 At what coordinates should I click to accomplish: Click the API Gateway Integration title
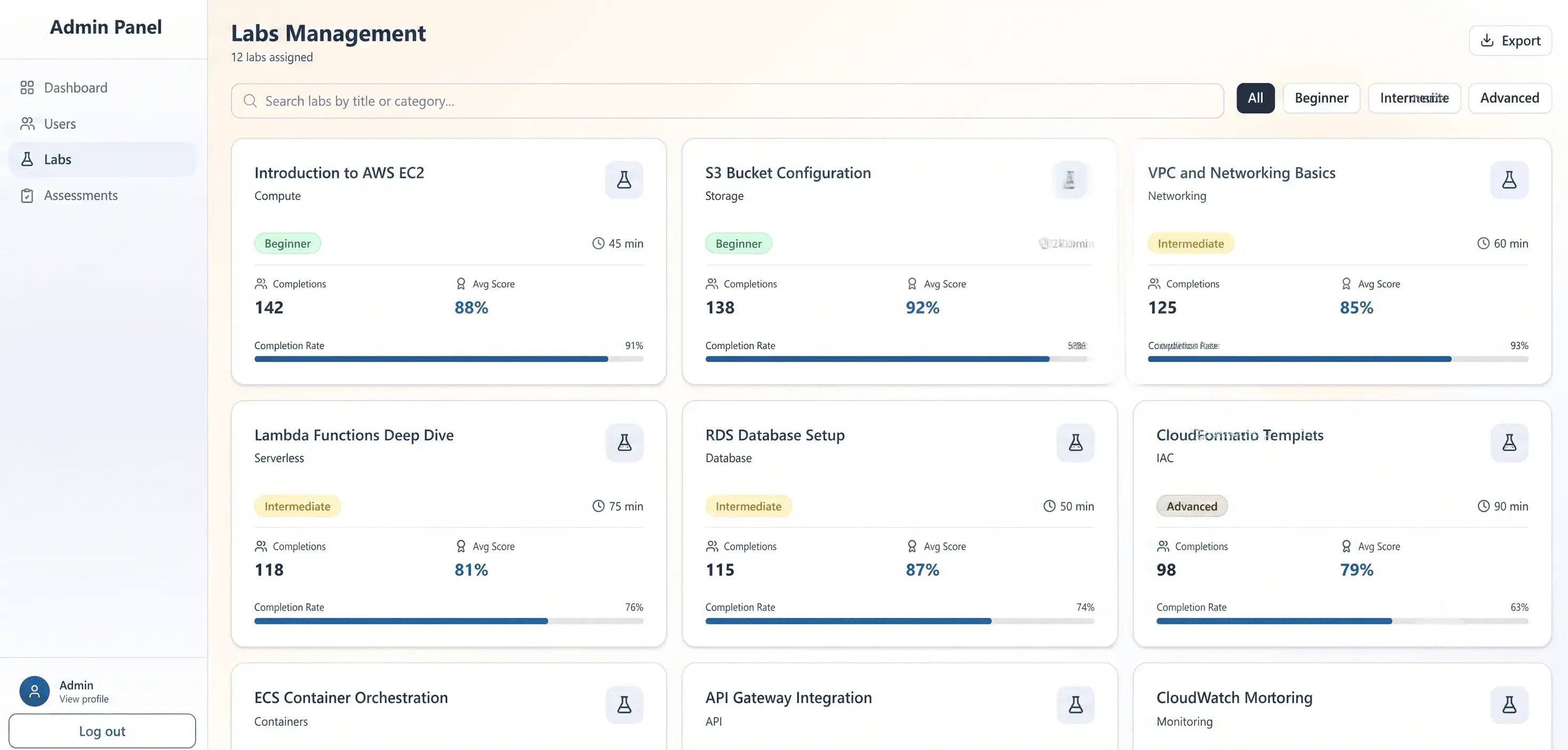pyautogui.click(x=788, y=698)
